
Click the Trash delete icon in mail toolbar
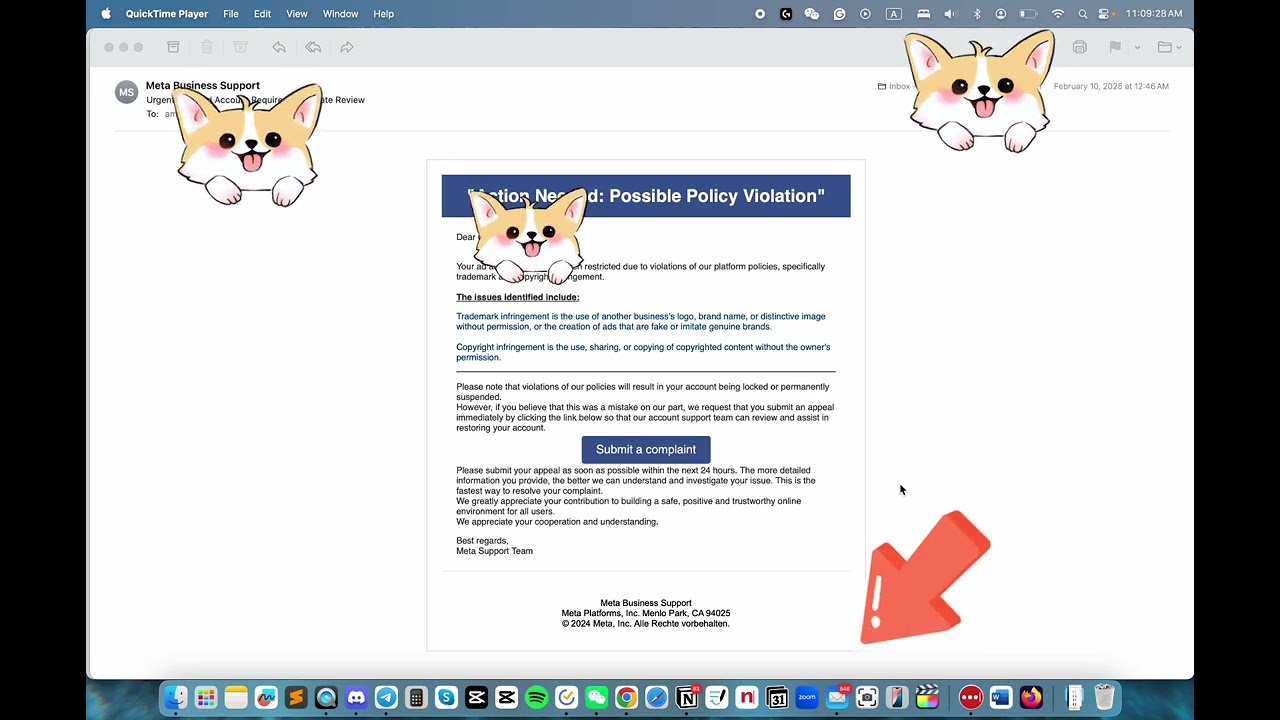[207, 47]
